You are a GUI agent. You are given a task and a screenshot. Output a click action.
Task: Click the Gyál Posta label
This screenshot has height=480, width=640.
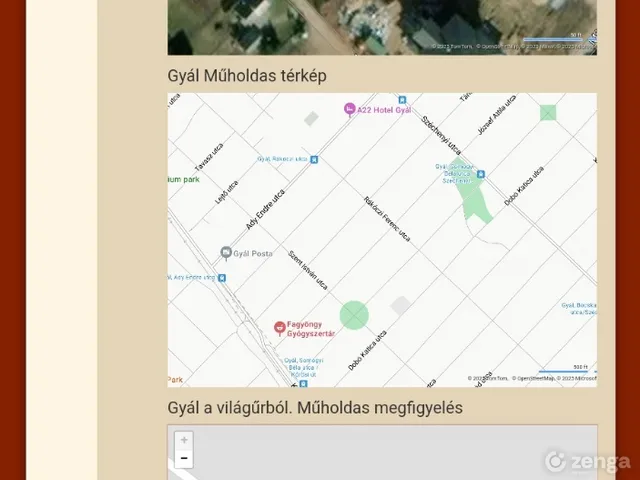tap(253, 253)
